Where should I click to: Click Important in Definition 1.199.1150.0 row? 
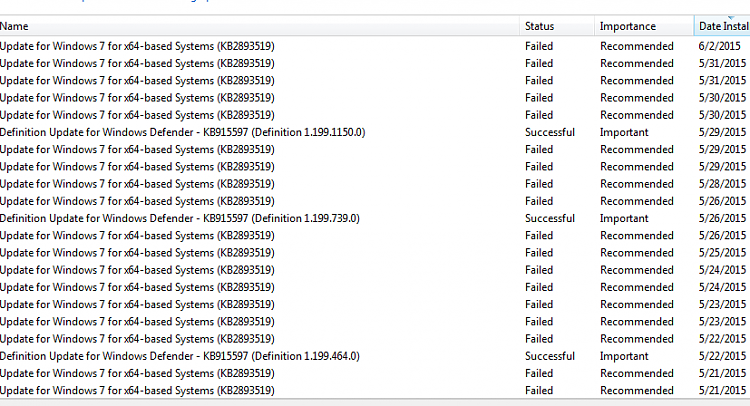[x=624, y=132]
